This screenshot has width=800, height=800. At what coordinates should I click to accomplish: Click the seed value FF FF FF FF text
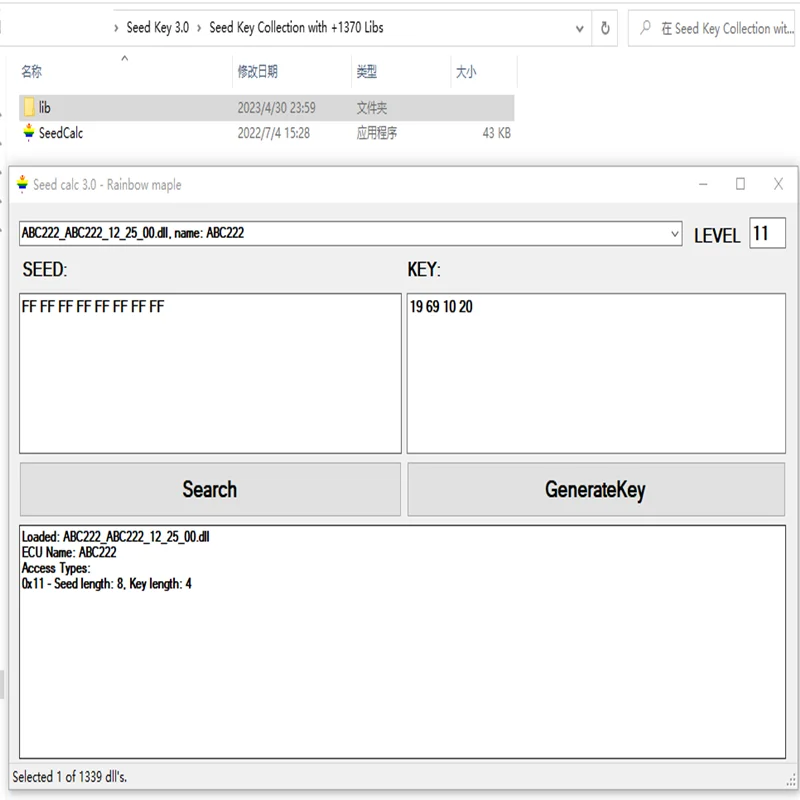[x=93, y=307]
